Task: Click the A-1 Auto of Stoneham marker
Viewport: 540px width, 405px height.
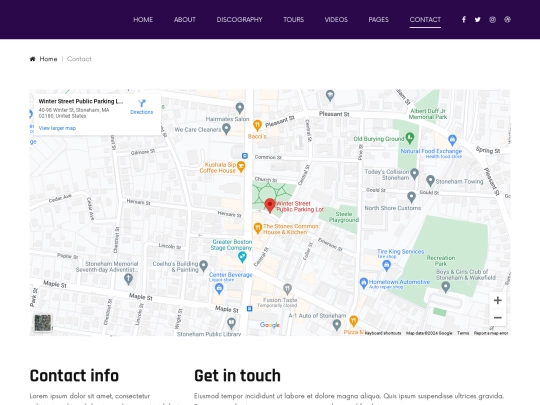Action: 336,325
